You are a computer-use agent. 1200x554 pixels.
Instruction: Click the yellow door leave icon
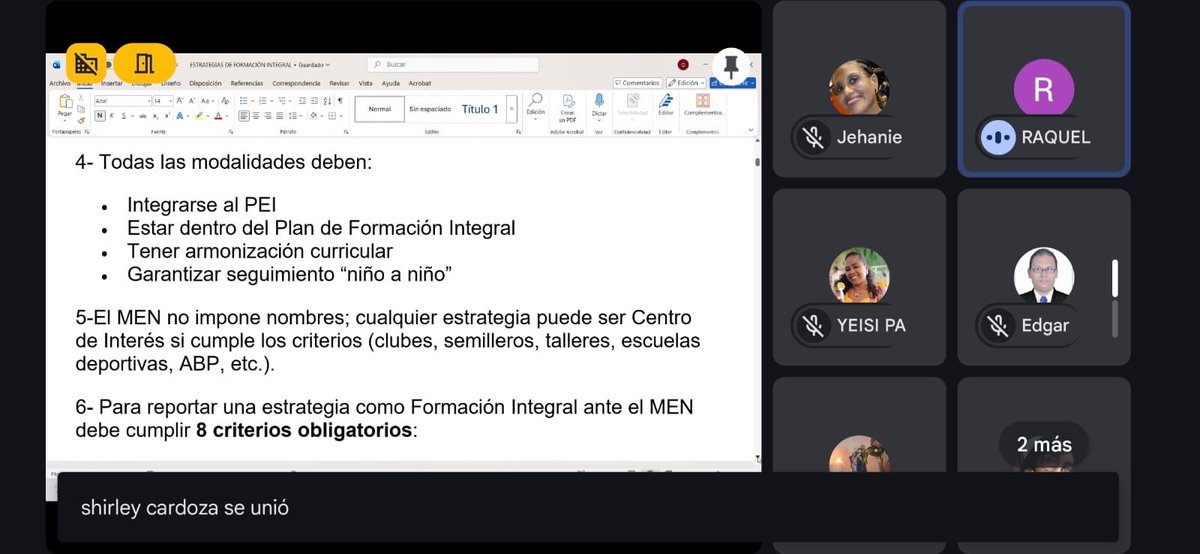click(x=144, y=64)
